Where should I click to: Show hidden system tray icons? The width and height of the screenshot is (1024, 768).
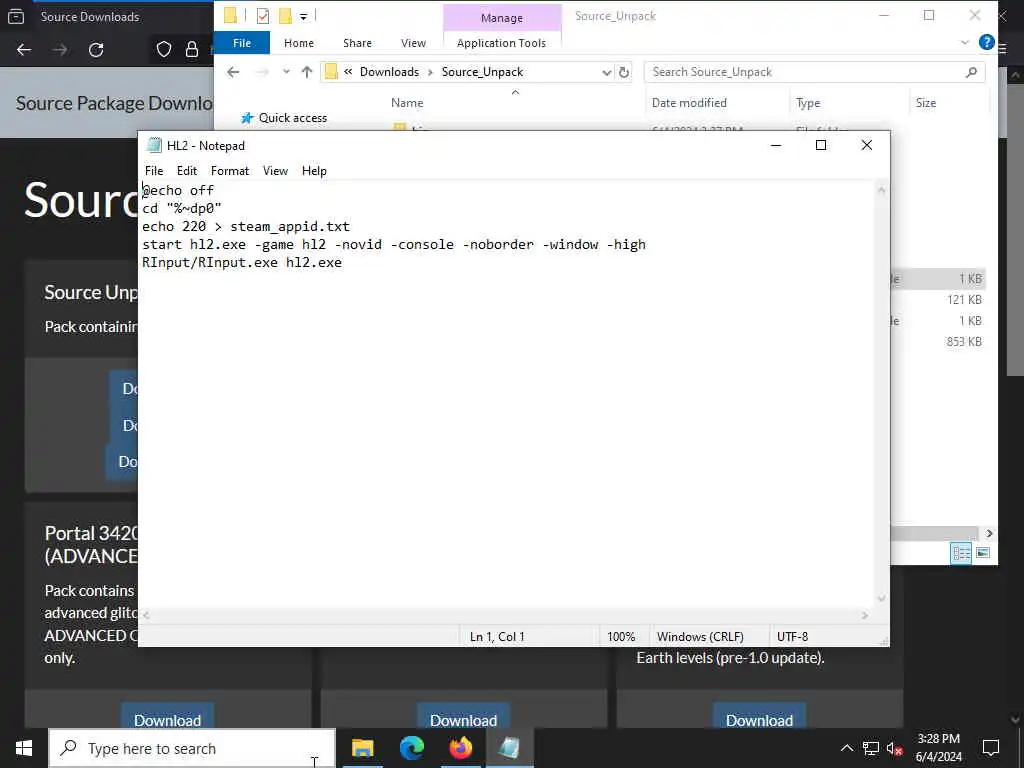846,748
